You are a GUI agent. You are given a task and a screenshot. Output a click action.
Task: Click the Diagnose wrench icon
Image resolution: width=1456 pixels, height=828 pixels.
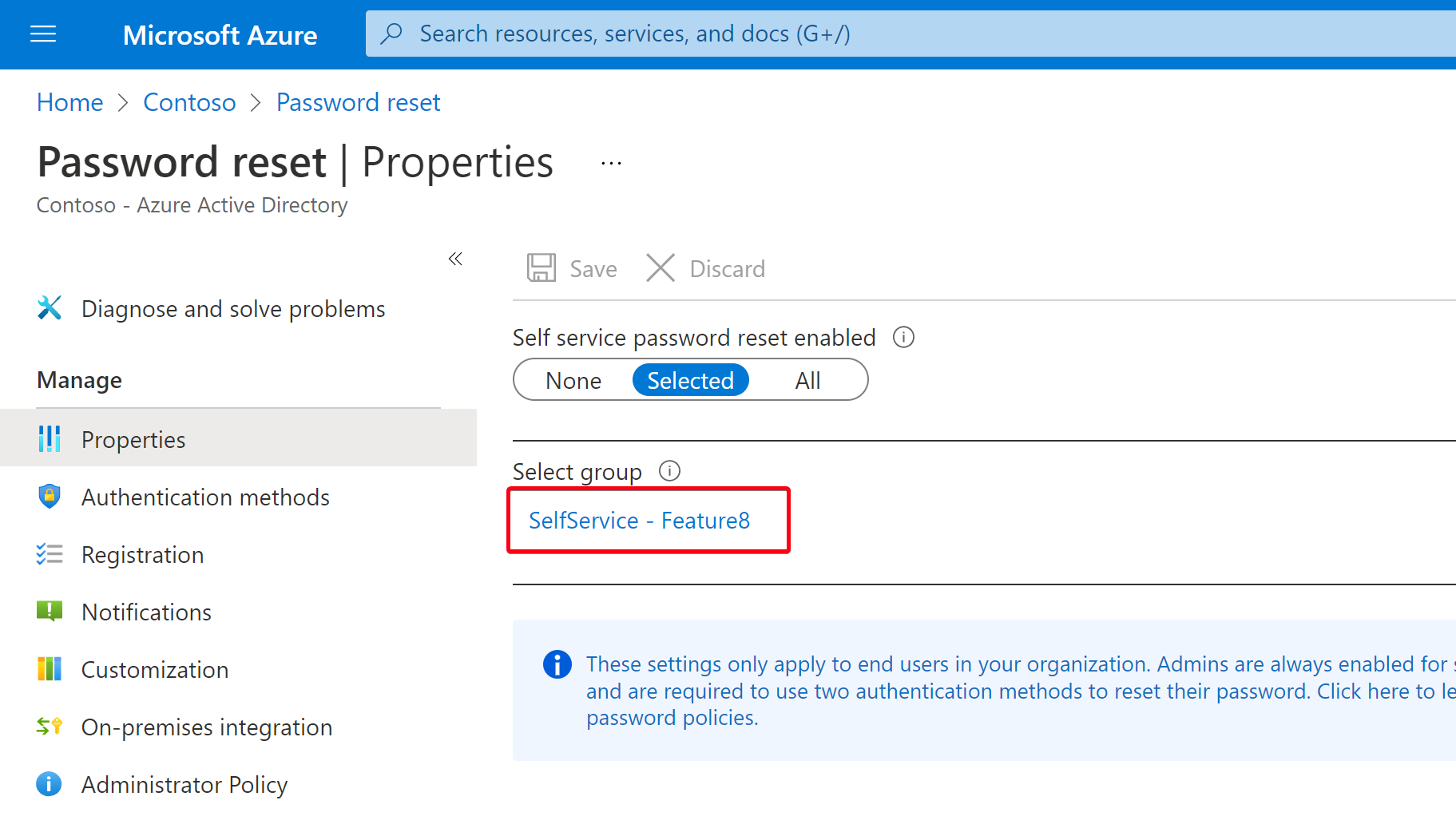(50, 308)
